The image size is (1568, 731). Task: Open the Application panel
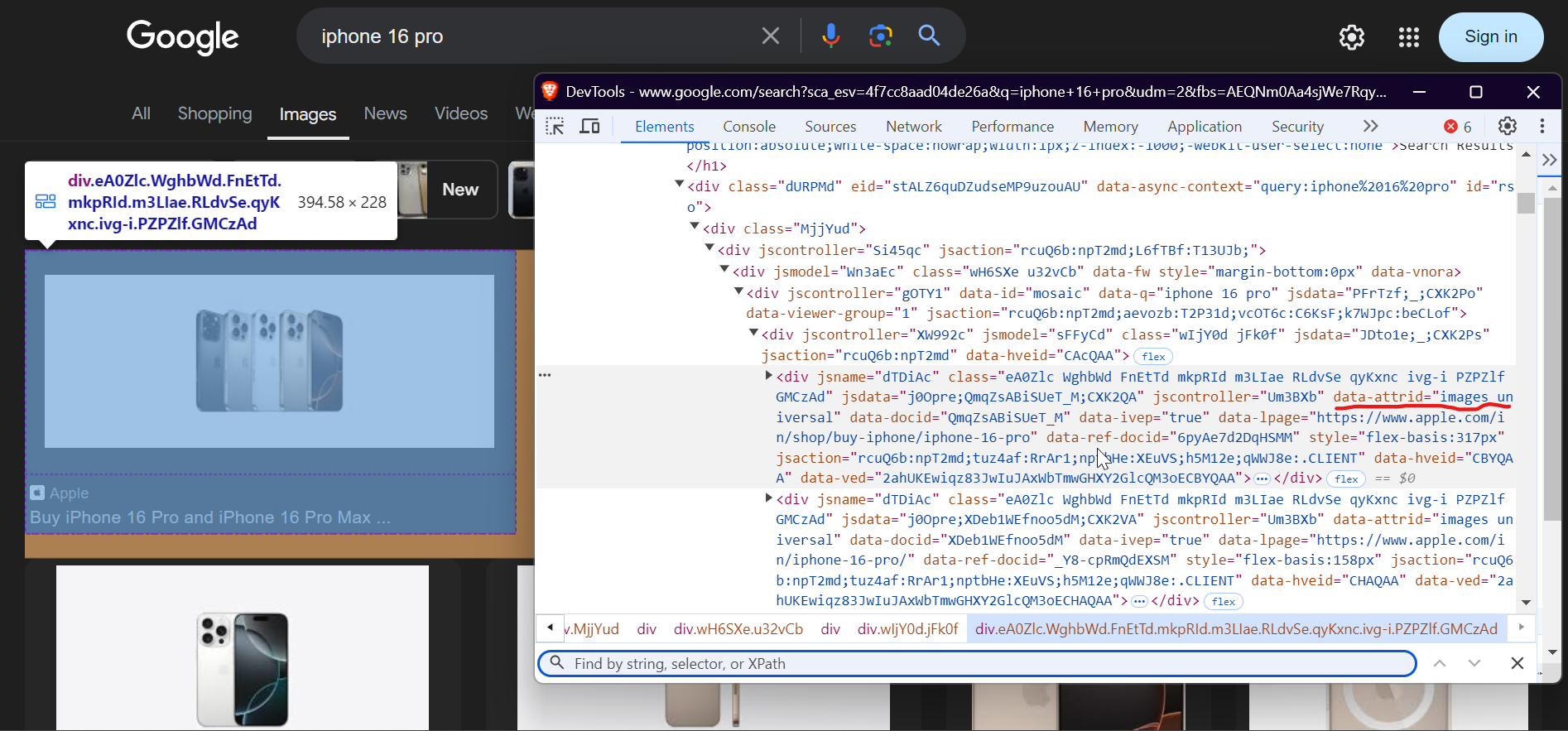(1204, 127)
